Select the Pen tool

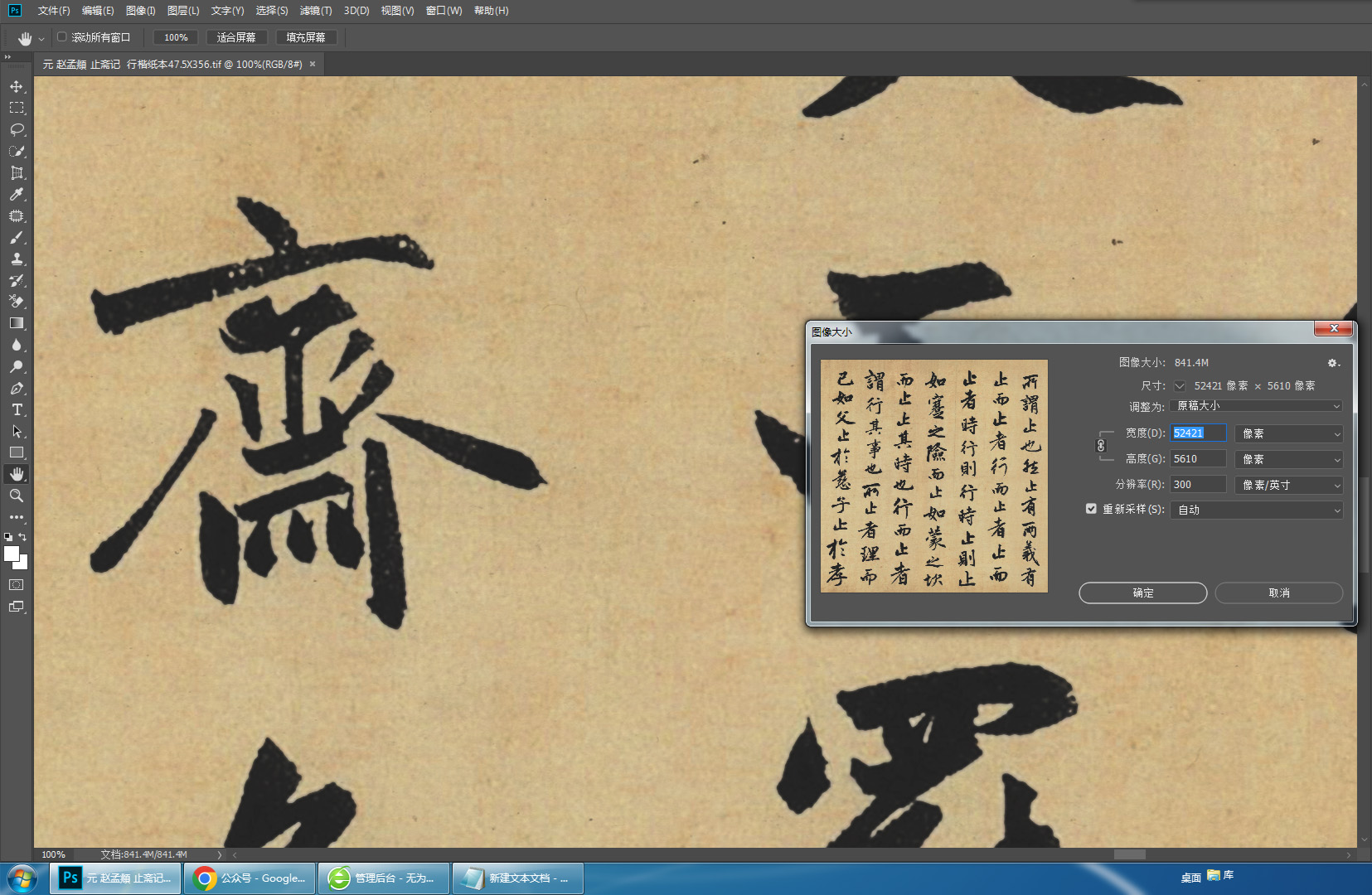pyautogui.click(x=17, y=388)
